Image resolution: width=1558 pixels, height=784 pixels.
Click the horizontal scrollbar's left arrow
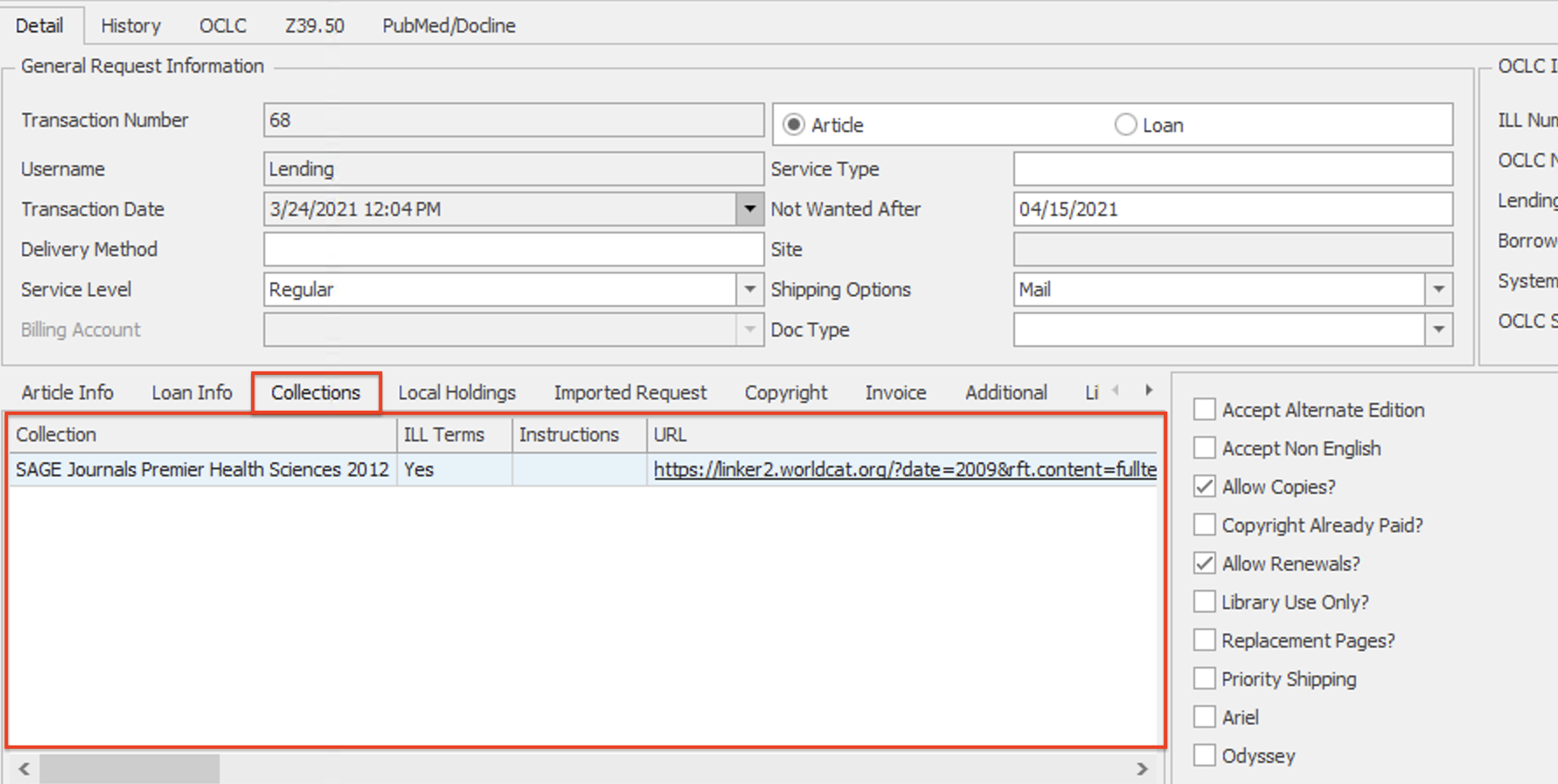[x=24, y=769]
